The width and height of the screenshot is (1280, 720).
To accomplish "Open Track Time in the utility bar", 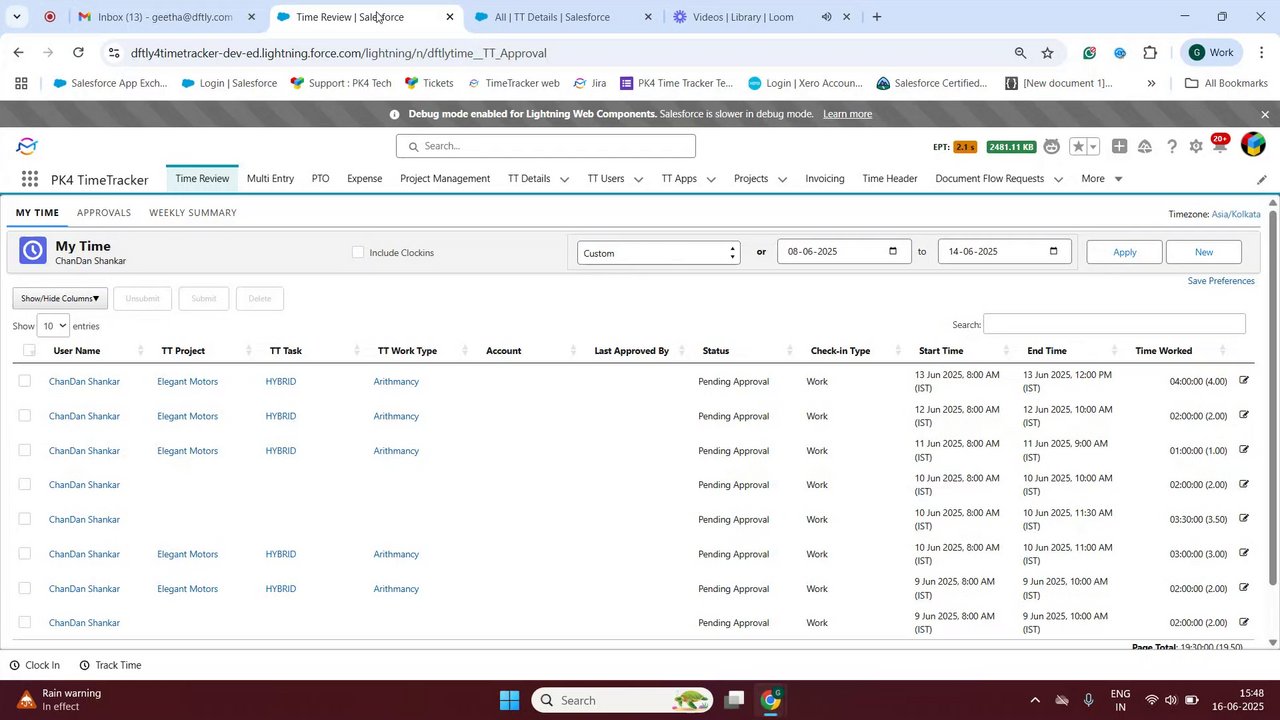I will point(110,665).
